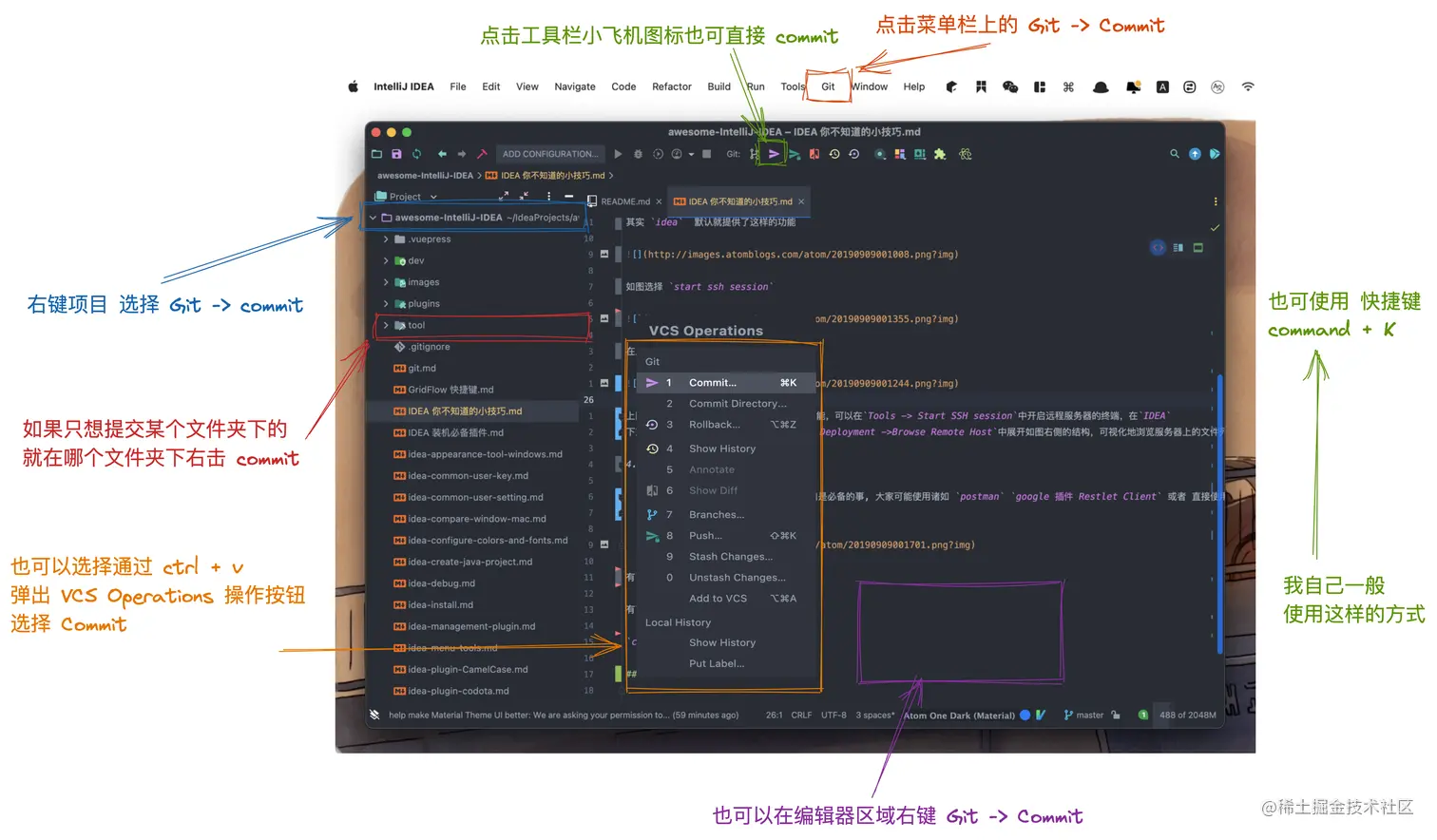Click the ADD CONFIGURATION... button
Screen dimensions: 1437x840
550,154
